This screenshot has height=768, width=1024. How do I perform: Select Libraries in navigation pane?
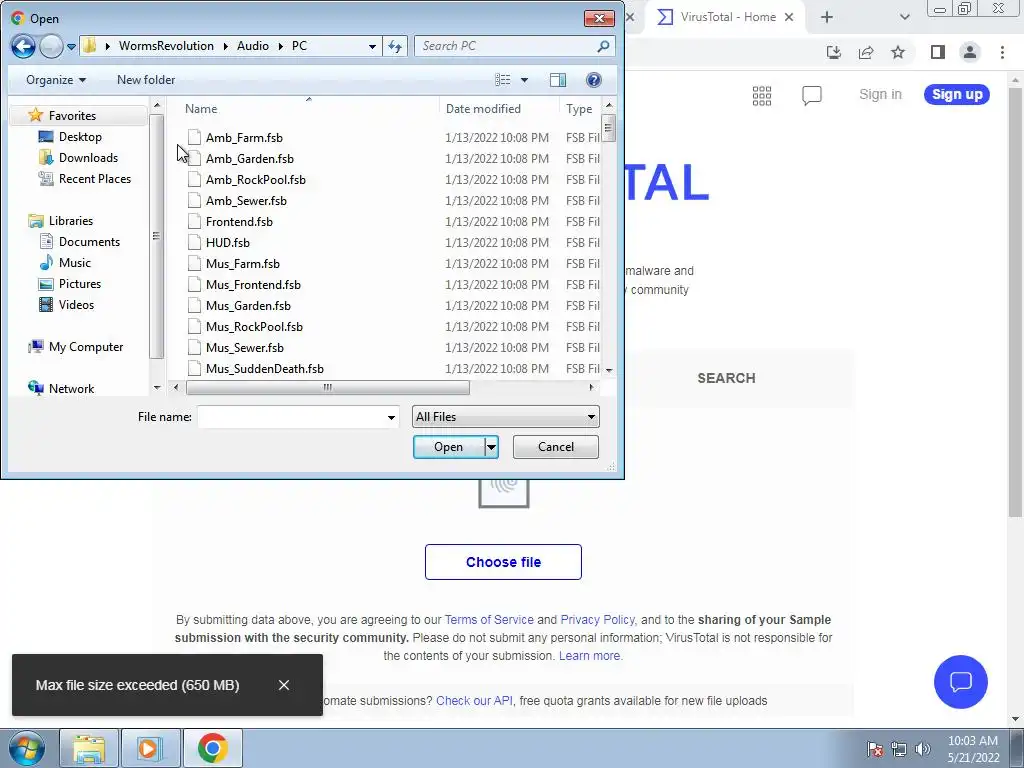[71, 221]
